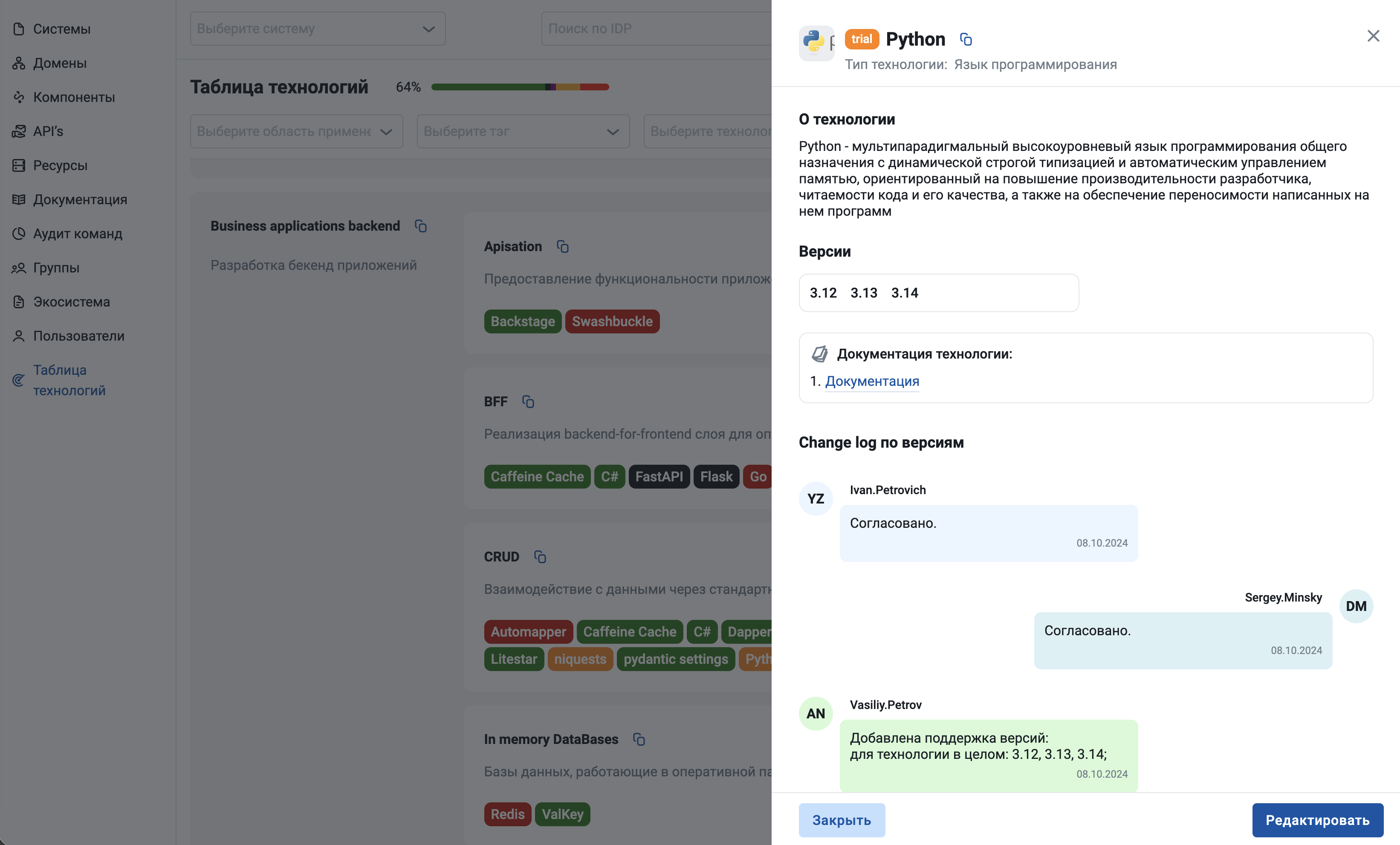Open the Пользователи section
Viewport: 1400px width, 845px height.
coord(78,336)
